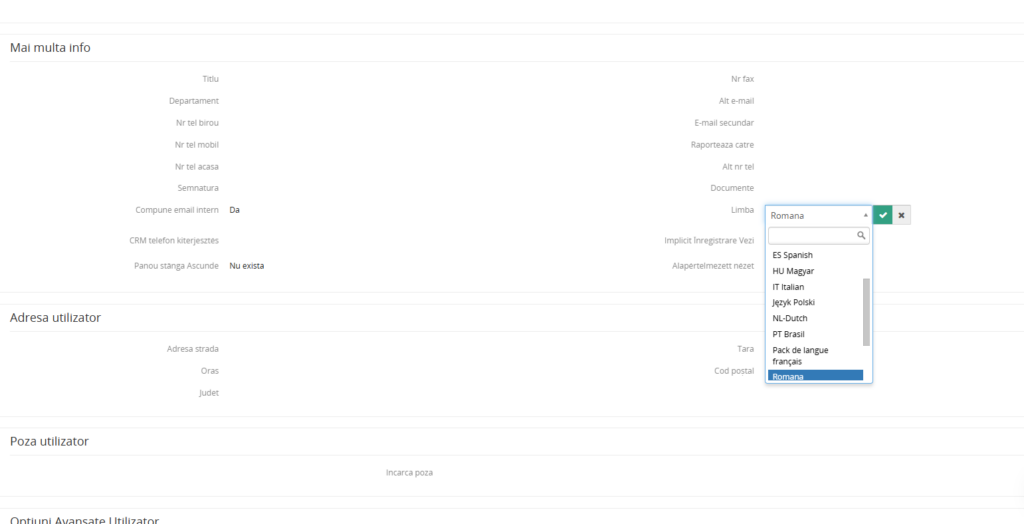This screenshot has width=1024, height=524.
Task: Click the Tara field label
Action: coord(746,349)
